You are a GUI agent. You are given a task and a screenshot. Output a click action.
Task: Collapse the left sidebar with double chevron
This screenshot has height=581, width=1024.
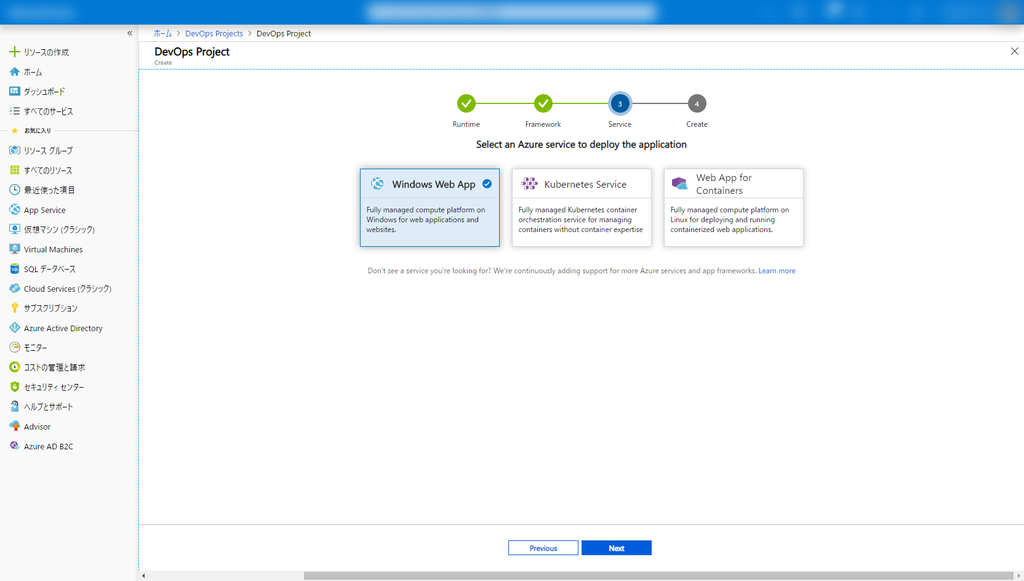129,33
